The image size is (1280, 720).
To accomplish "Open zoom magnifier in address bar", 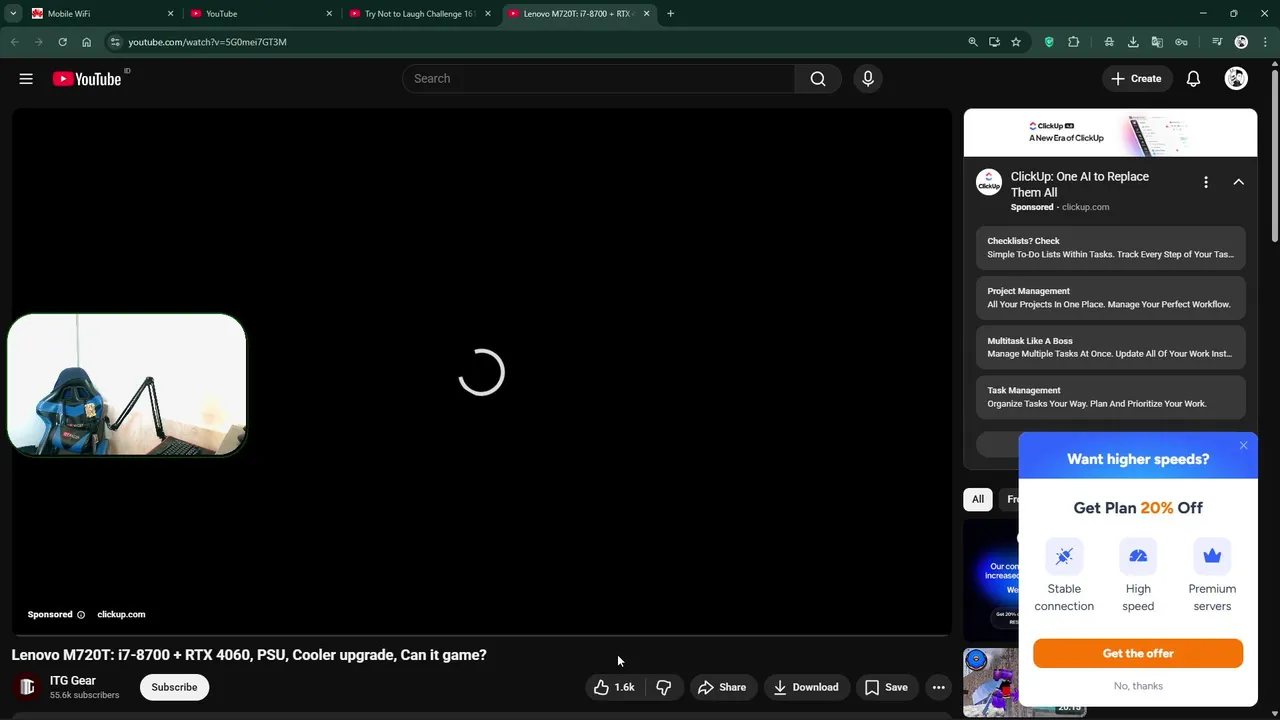I will click(973, 42).
